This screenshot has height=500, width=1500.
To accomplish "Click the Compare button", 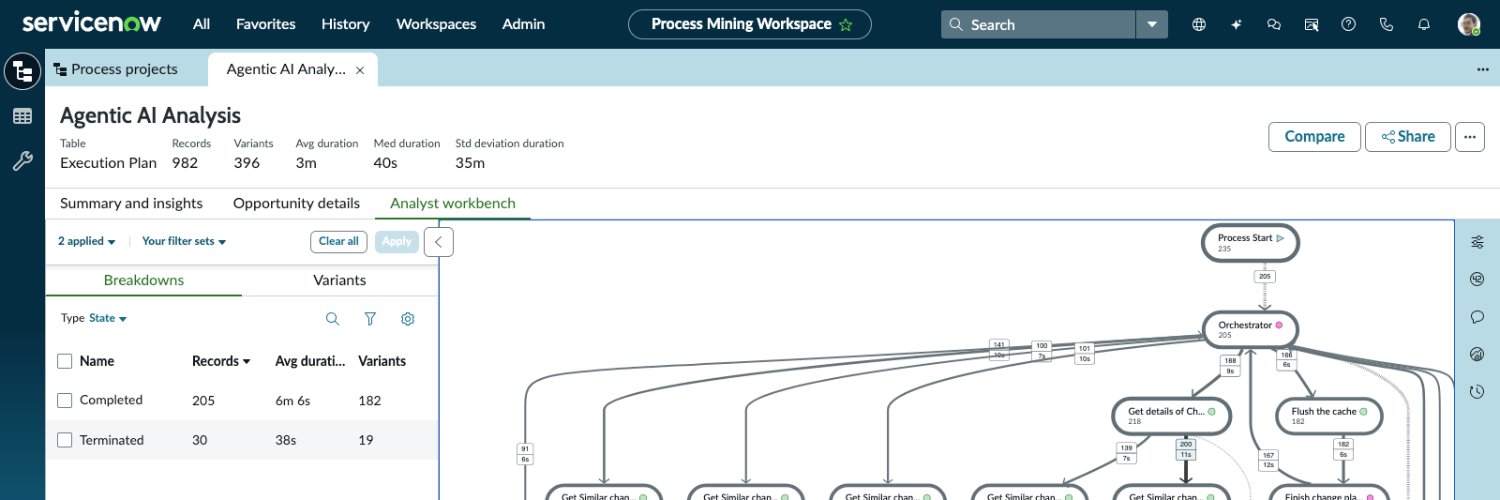I will pyautogui.click(x=1314, y=137).
